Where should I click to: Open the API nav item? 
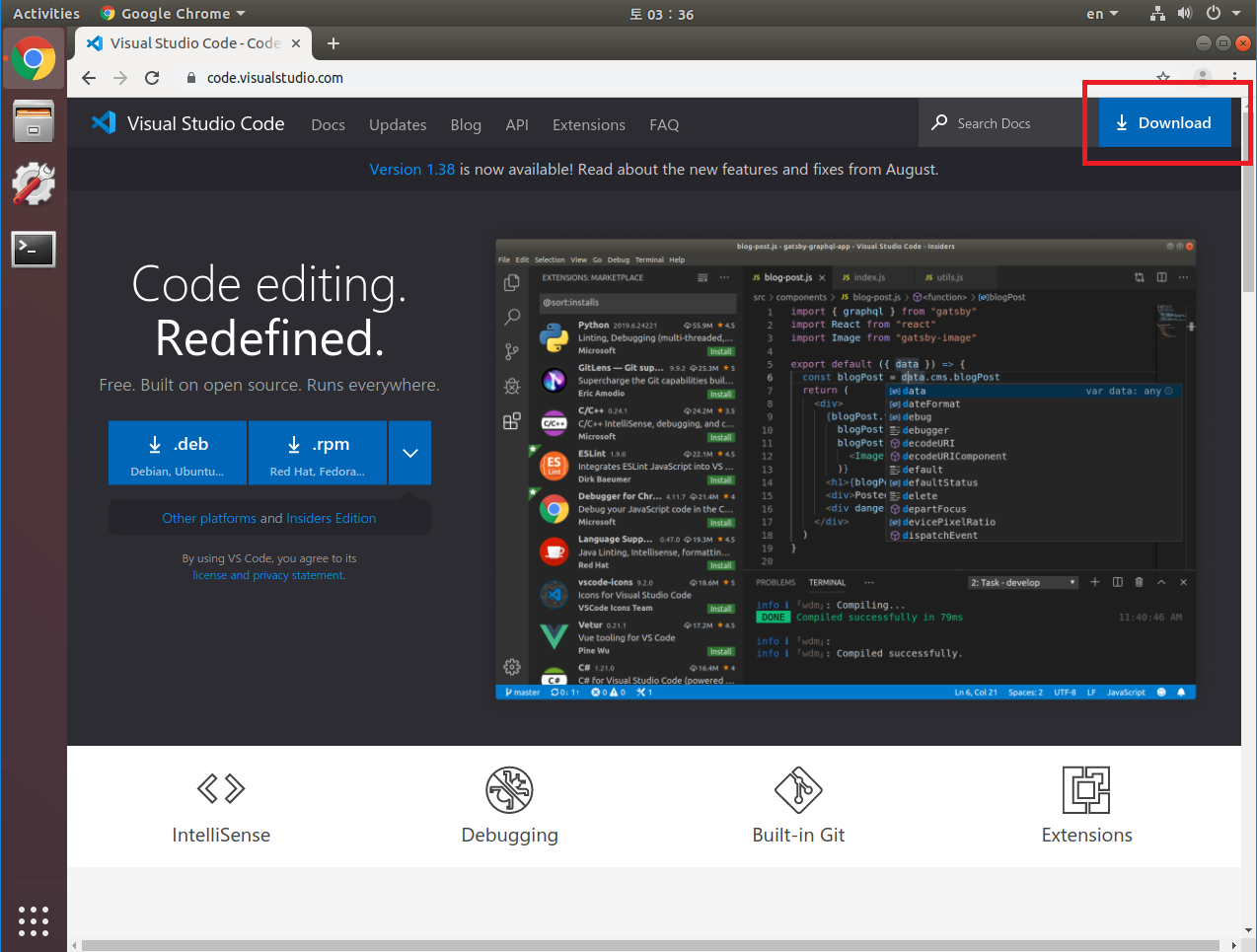[517, 124]
